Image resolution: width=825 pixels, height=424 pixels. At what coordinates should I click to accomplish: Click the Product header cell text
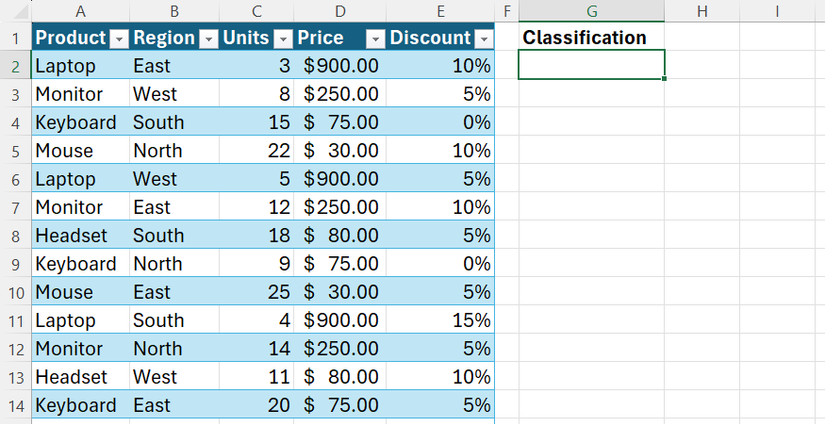[x=71, y=38]
